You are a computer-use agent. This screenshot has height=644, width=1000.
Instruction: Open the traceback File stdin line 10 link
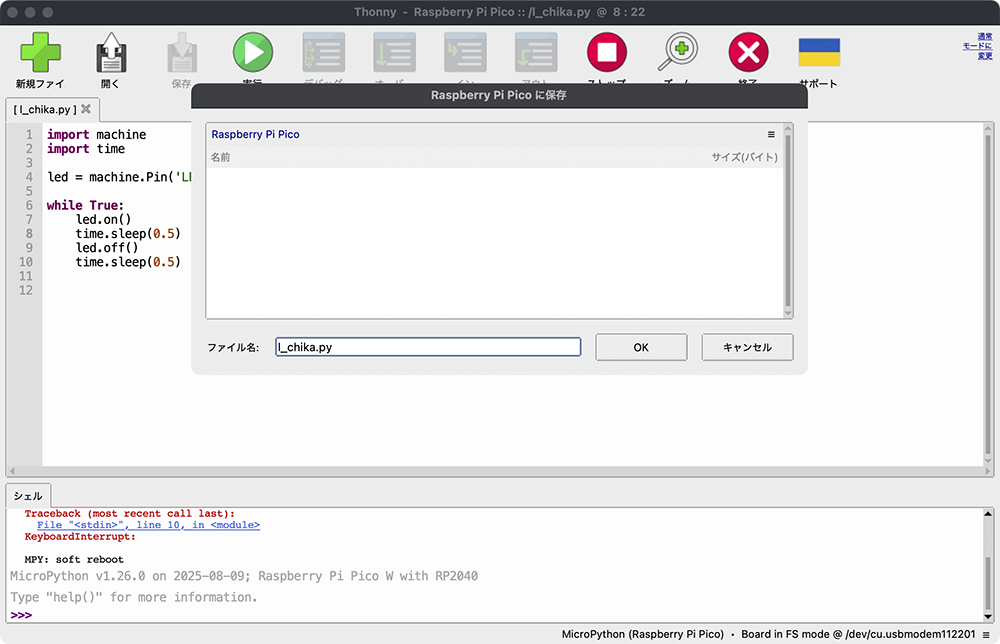pyautogui.click(x=148, y=525)
